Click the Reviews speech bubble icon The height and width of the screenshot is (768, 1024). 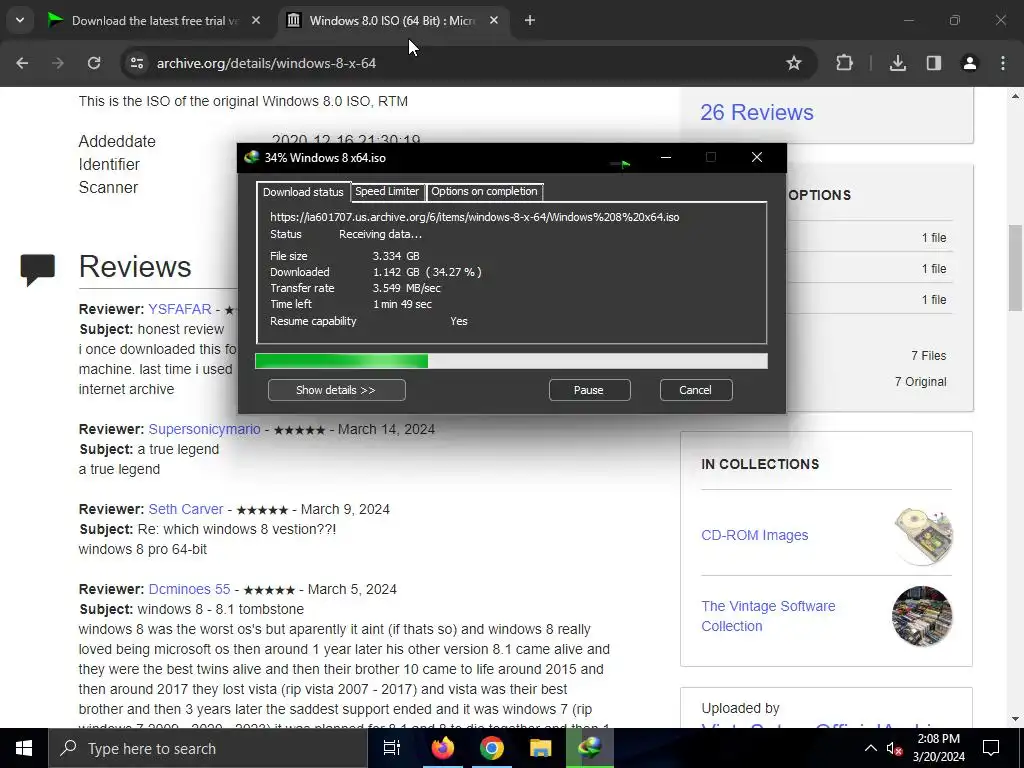pyautogui.click(x=38, y=269)
